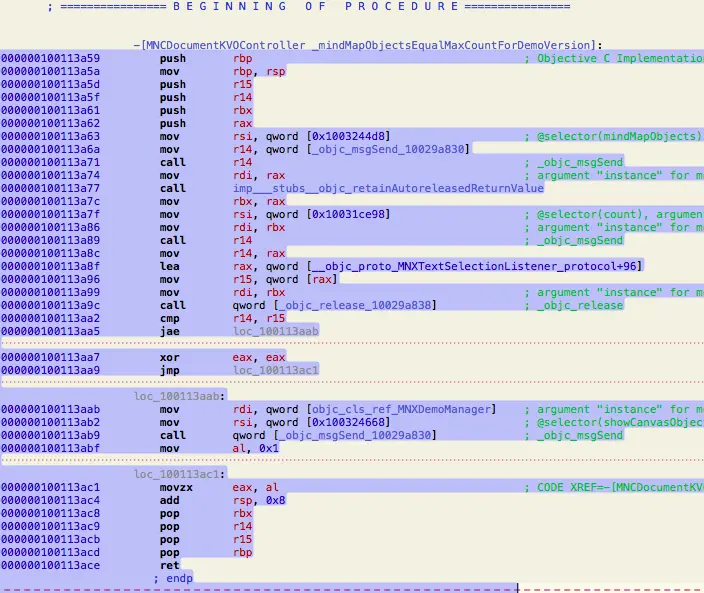Click the BEGINNING OF PROCEDURE header
Screen dimensions: 704x593
click(x=316, y=7)
